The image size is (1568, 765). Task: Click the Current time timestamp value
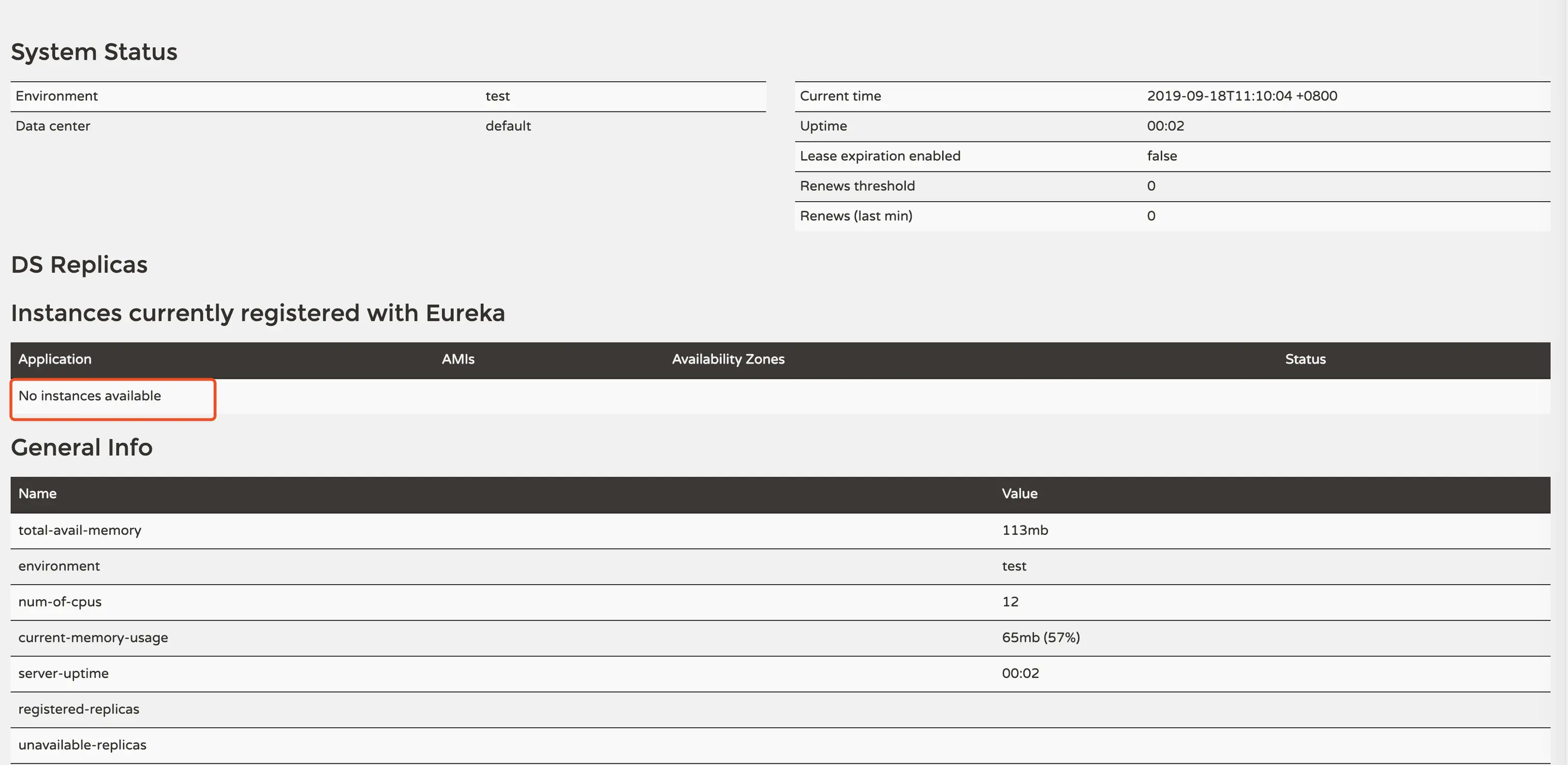point(1241,96)
